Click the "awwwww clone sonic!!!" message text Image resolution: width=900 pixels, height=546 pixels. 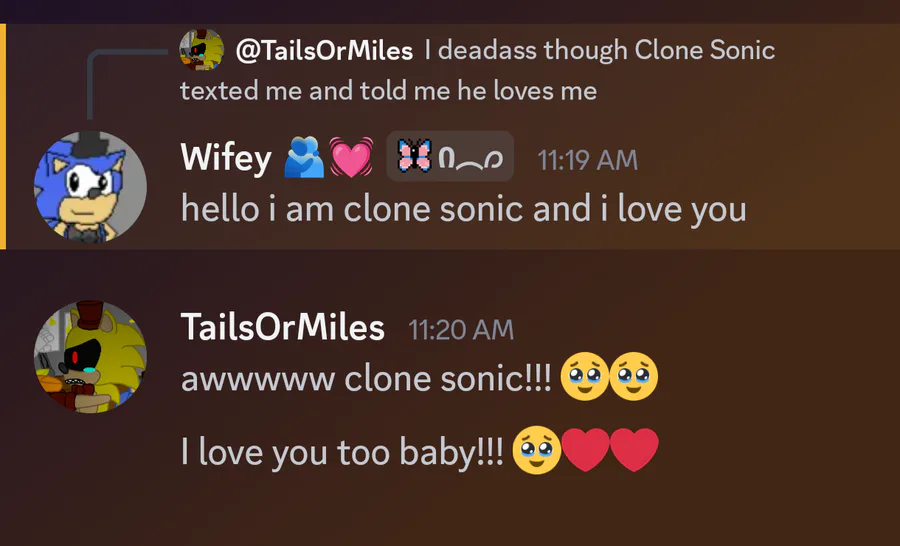(366, 379)
